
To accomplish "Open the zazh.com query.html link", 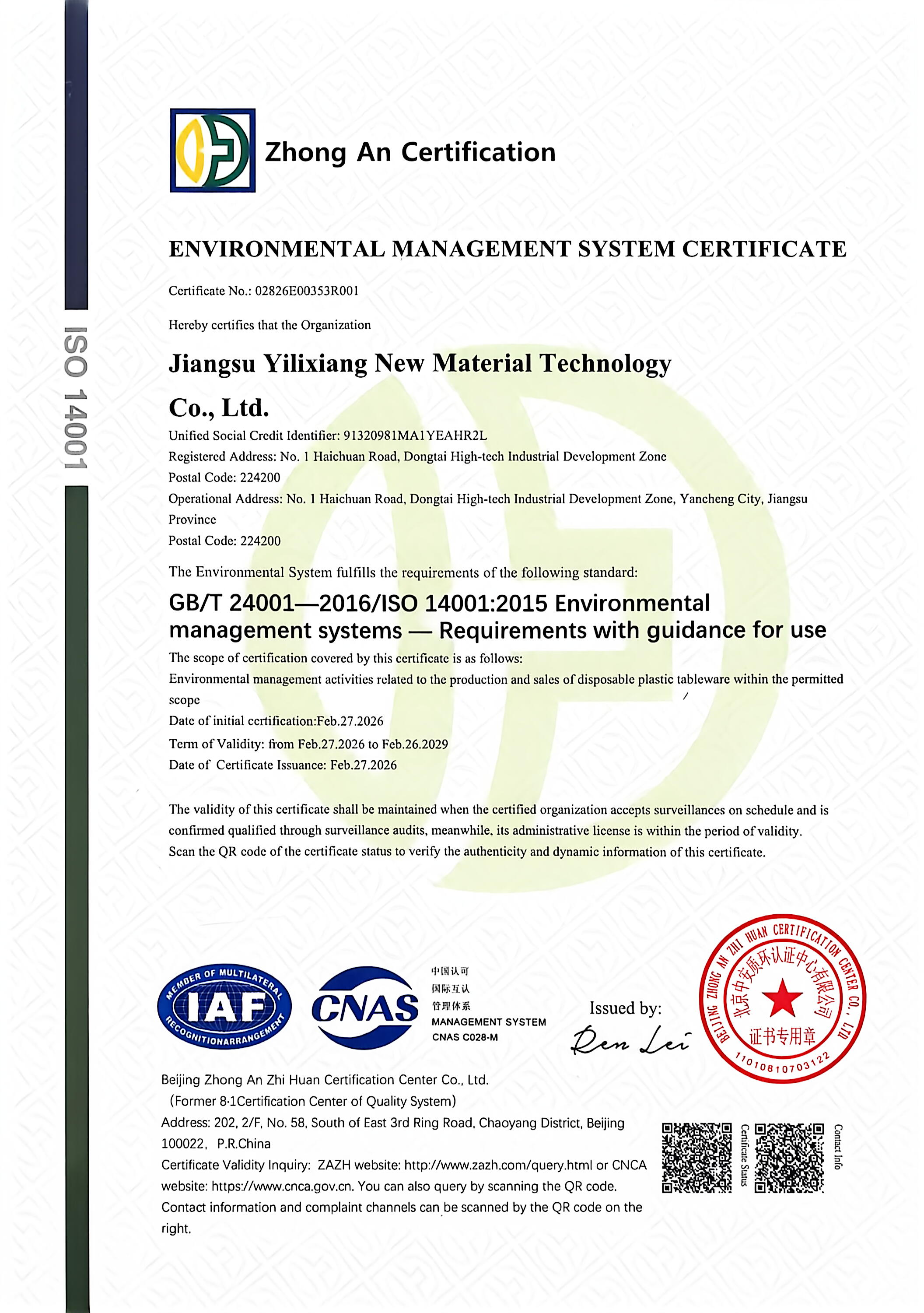I will coord(499,1165).
